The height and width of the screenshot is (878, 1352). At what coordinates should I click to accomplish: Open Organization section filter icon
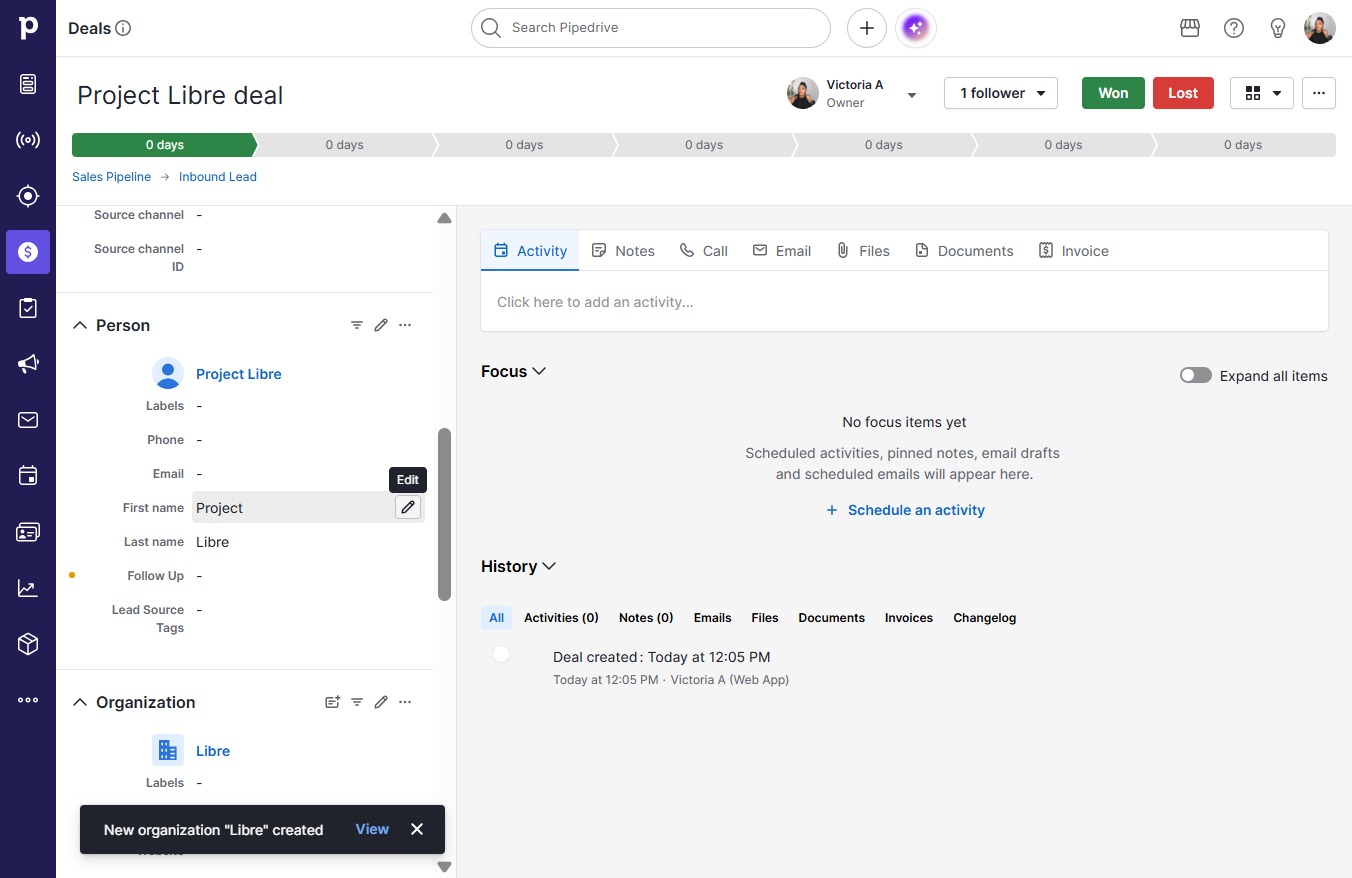point(357,702)
